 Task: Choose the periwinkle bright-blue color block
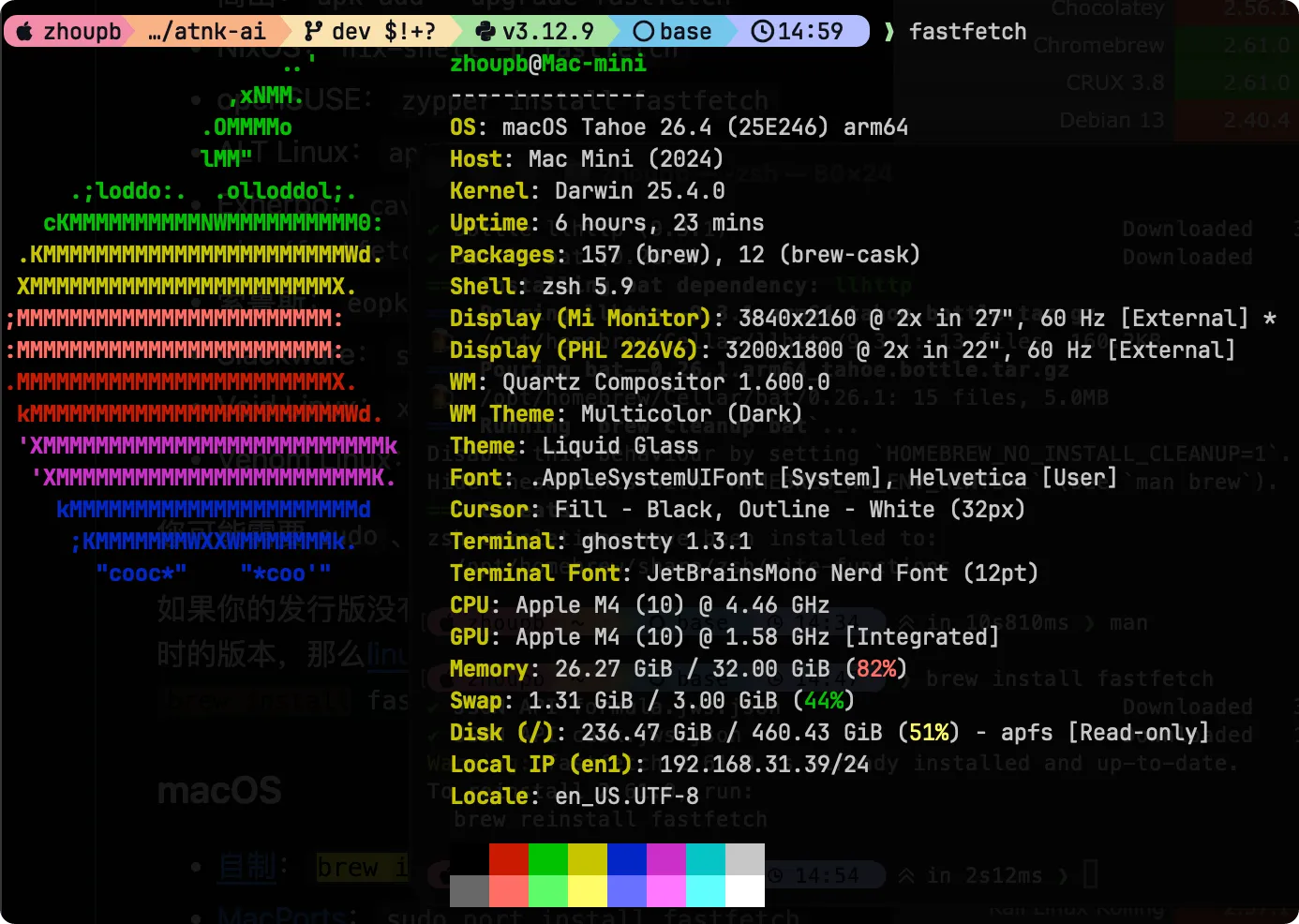(627, 891)
